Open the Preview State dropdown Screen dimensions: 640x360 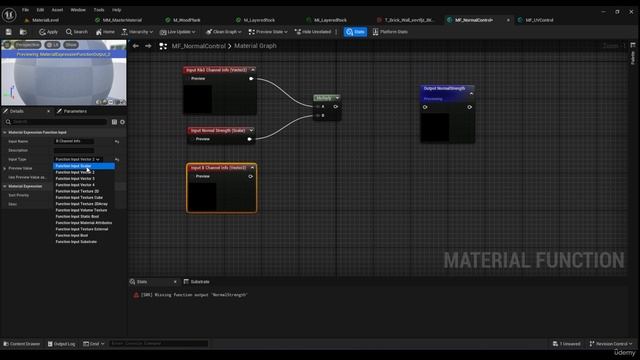pyautogui.click(x=268, y=32)
